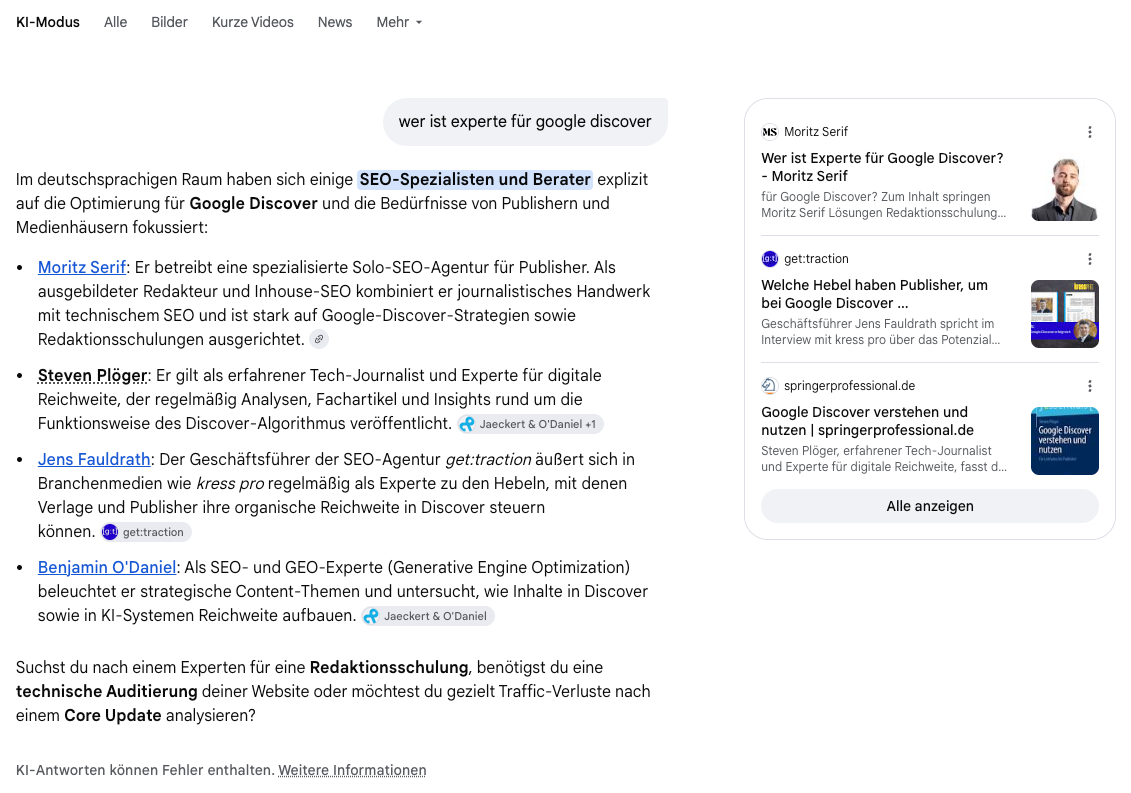Click the Moritz Serif MS favicon
The width and height of the screenshot is (1131, 793).
[x=770, y=132]
